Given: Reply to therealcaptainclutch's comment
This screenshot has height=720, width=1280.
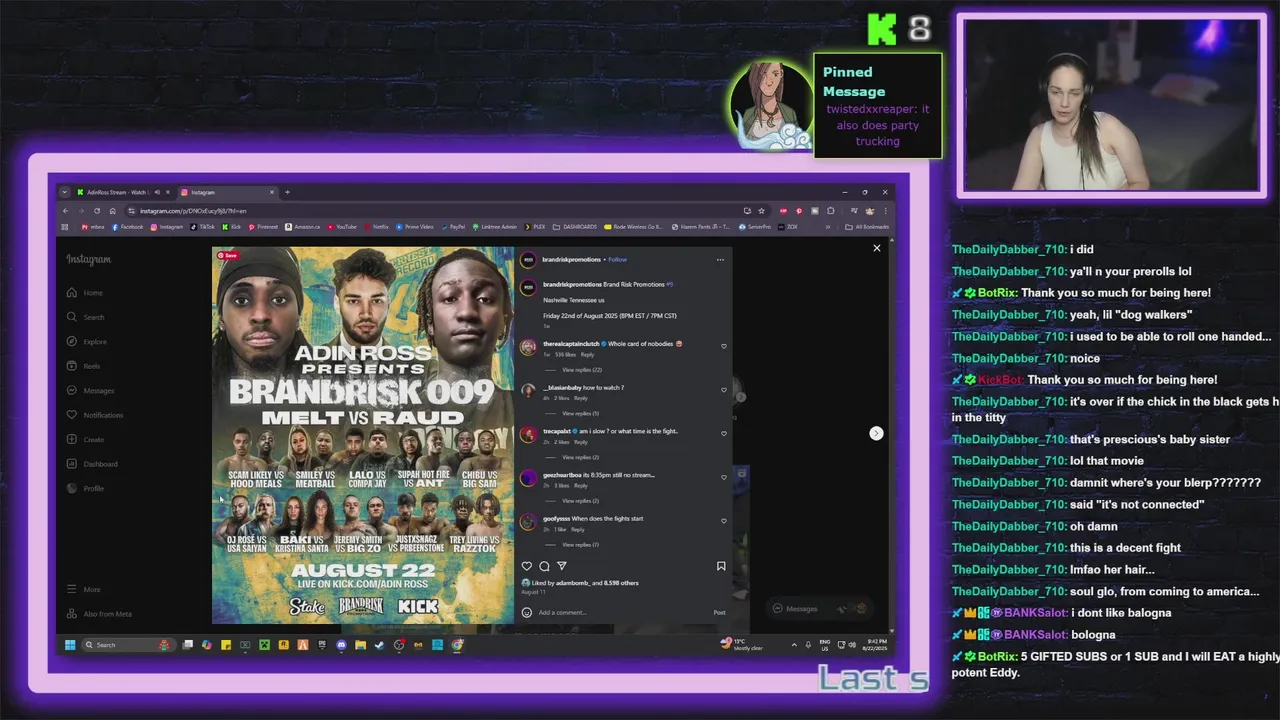Looking at the screenshot, I should click(x=587, y=355).
